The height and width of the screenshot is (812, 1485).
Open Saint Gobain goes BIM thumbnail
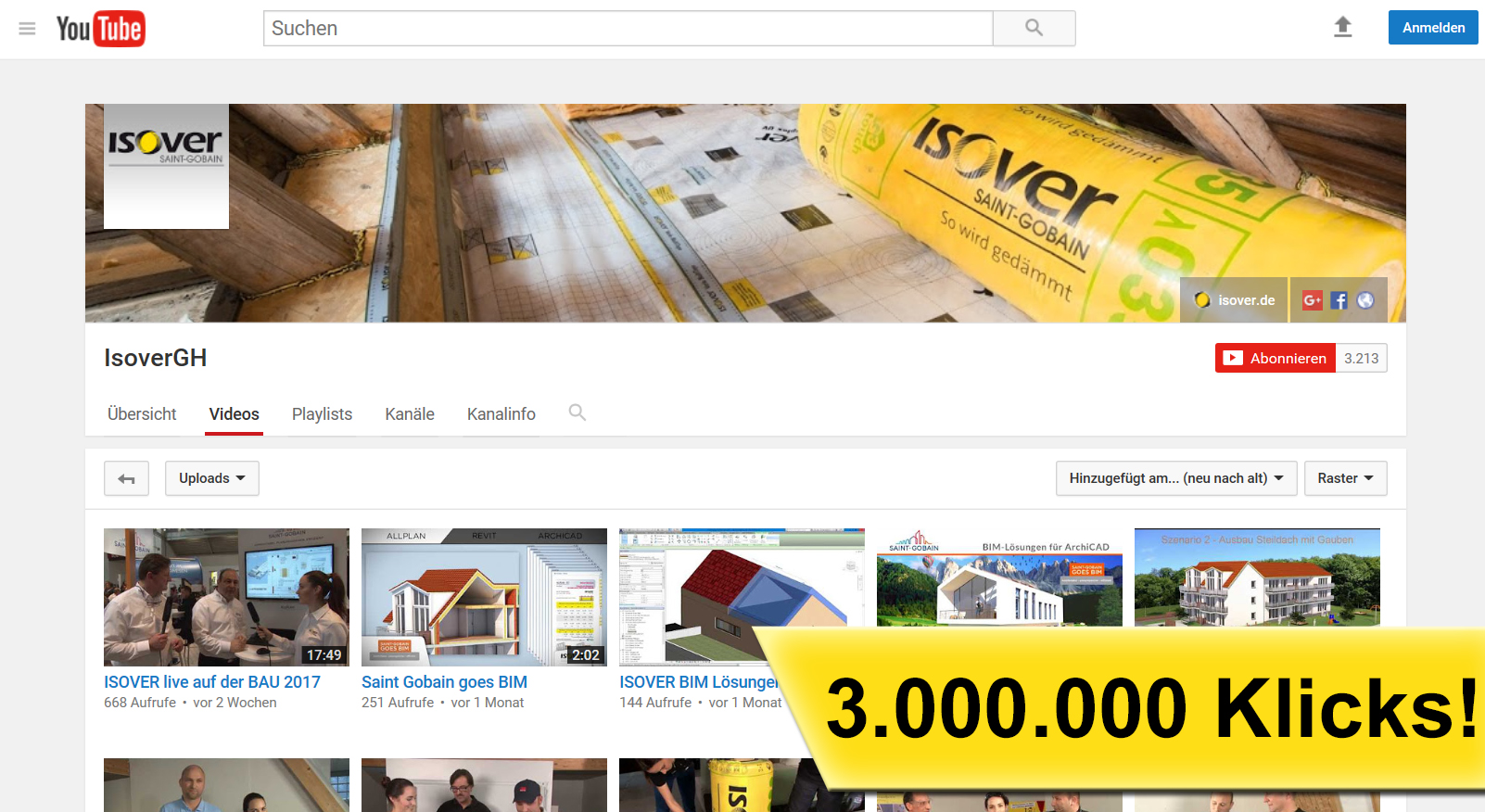pyautogui.click(x=484, y=597)
